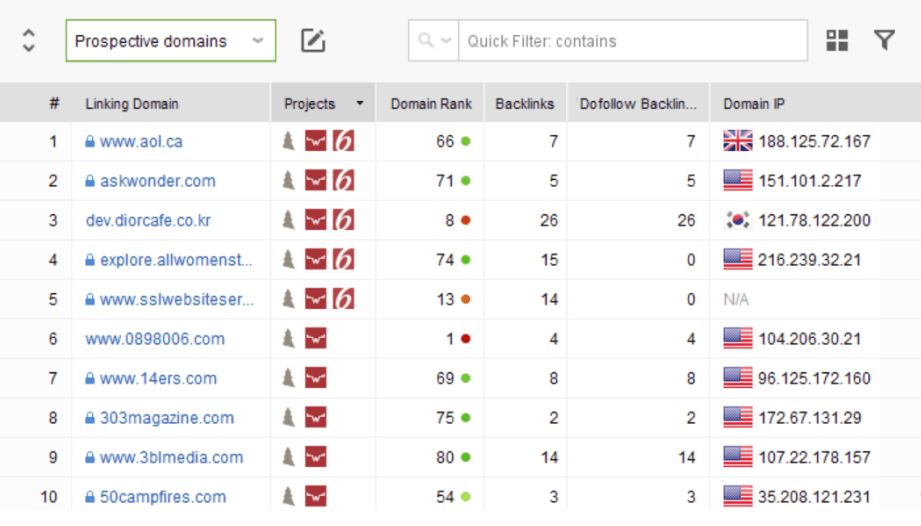
Task: Click the red 6 project icon for dev.diorcafe.co.kr
Action: tap(344, 220)
